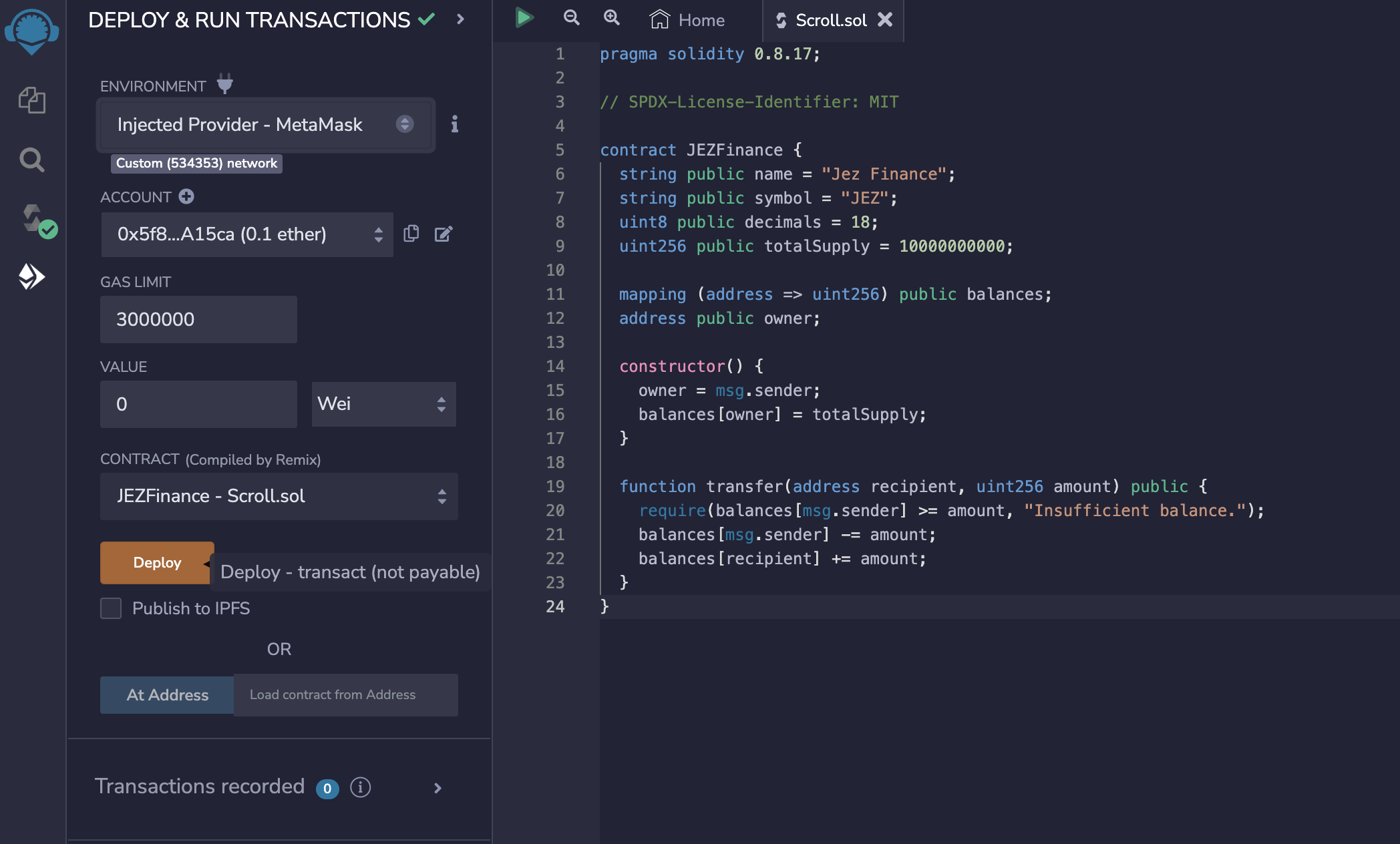Close the Scroll.sol tab
This screenshot has height=844, width=1400.
click(885, 20)
